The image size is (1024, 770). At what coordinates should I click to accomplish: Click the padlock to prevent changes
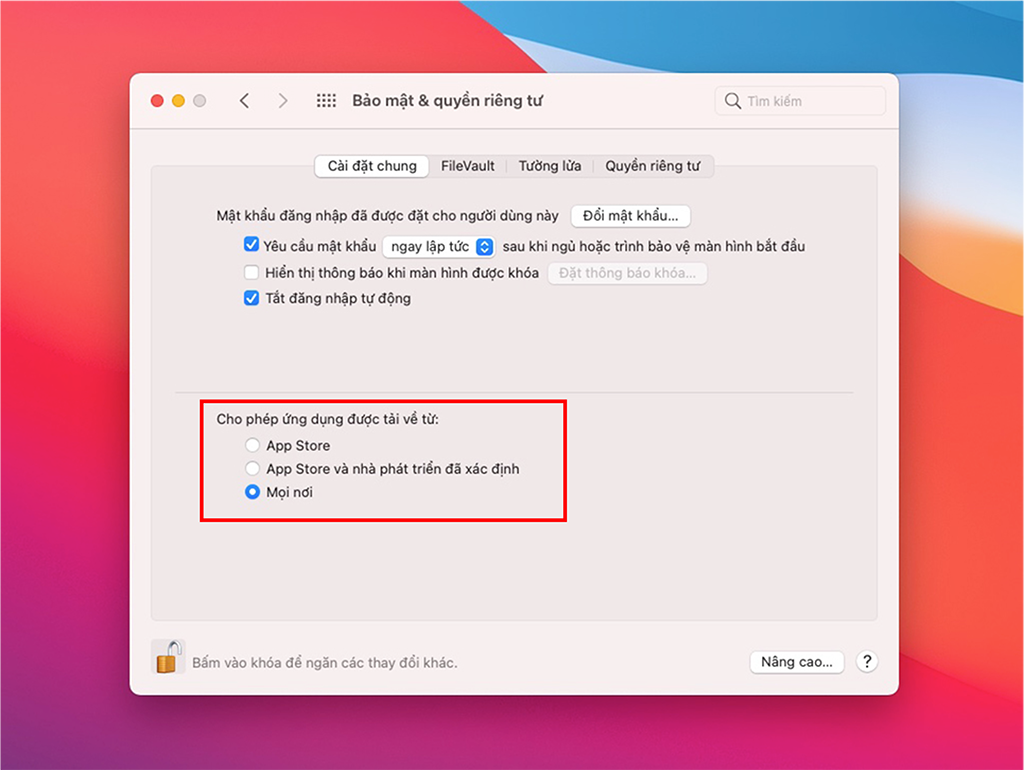[168, 657]
